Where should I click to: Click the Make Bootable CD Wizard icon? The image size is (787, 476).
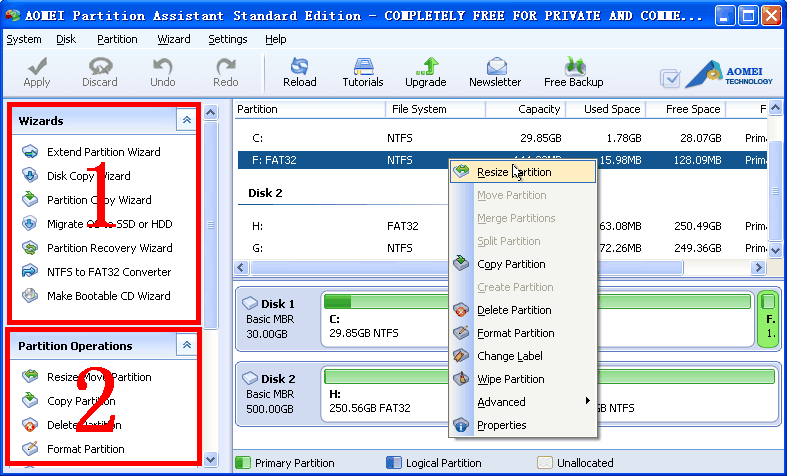30,296
